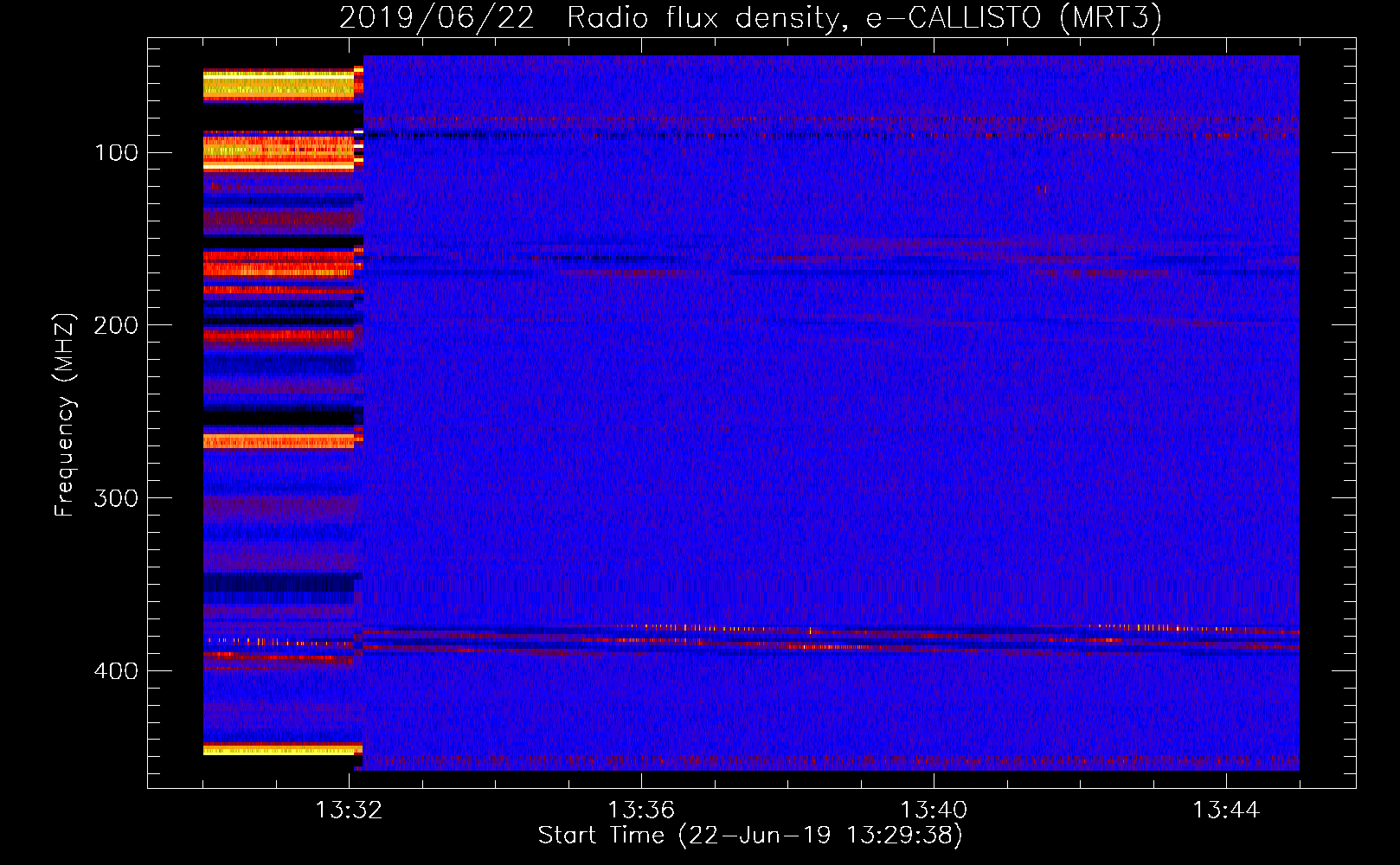Click the '13:36' time tick label

click(641, 811)
